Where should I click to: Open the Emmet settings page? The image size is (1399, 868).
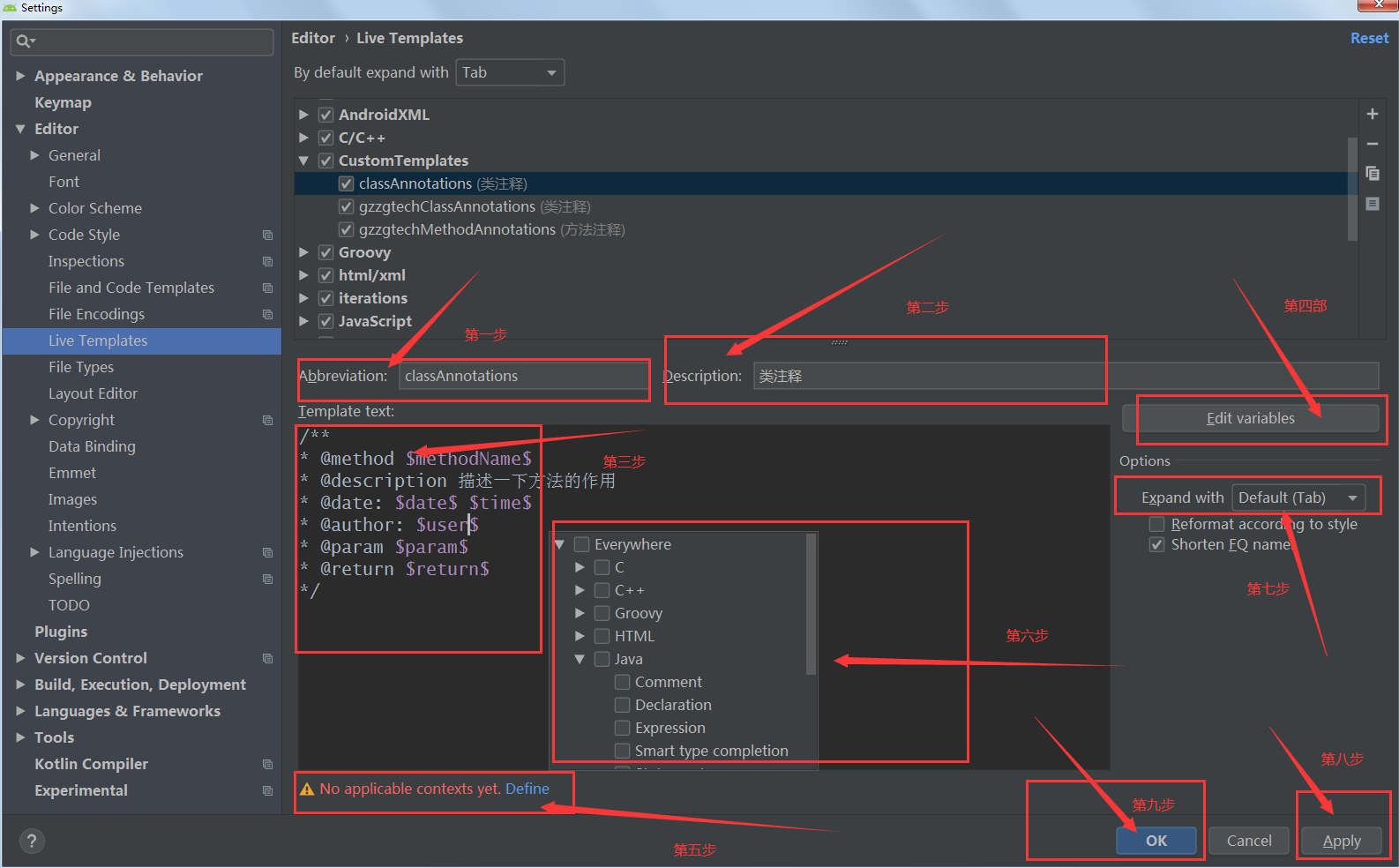click(72, 473)
